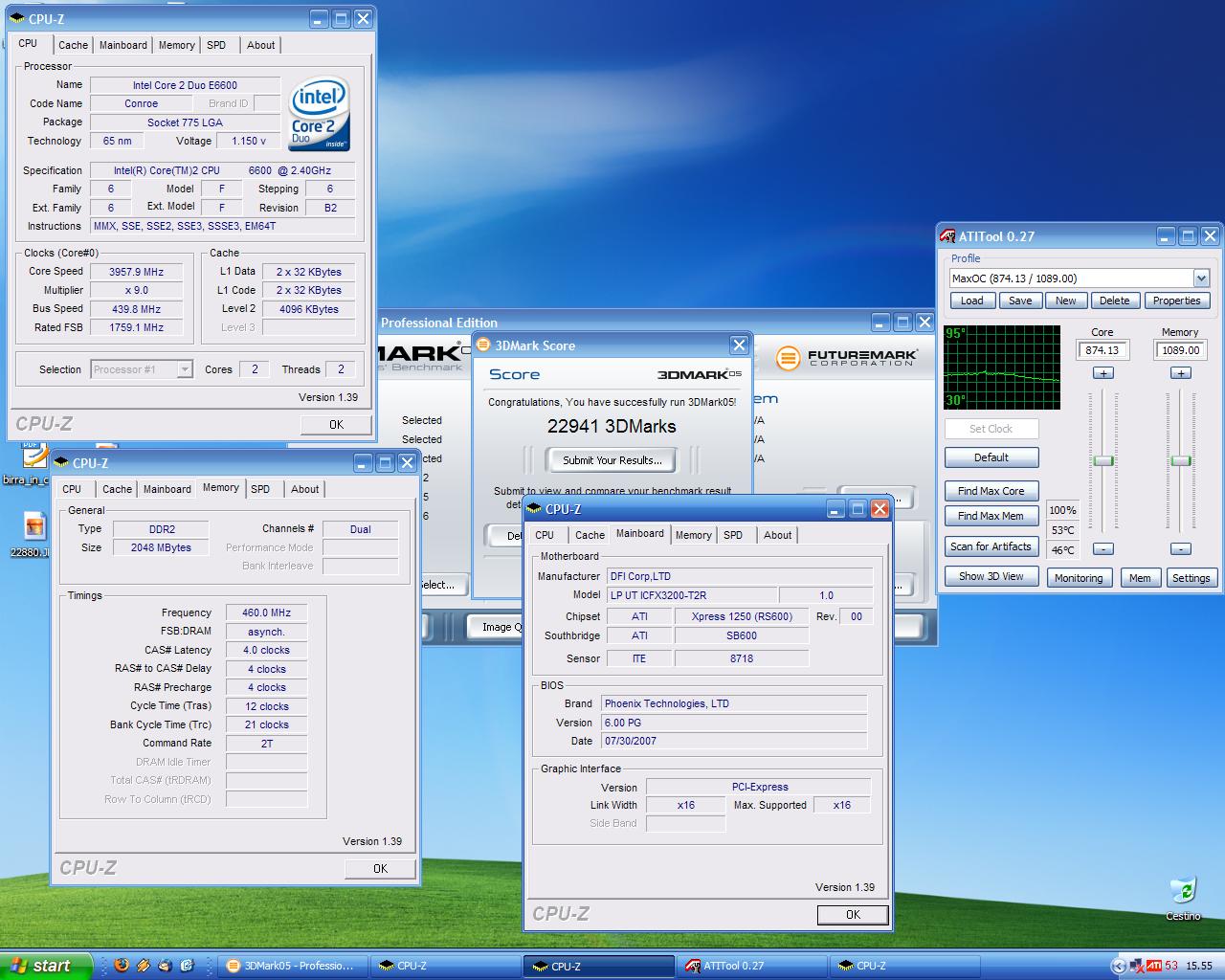Click OK in the CPU-Z Mainboard window

[853, 915]
